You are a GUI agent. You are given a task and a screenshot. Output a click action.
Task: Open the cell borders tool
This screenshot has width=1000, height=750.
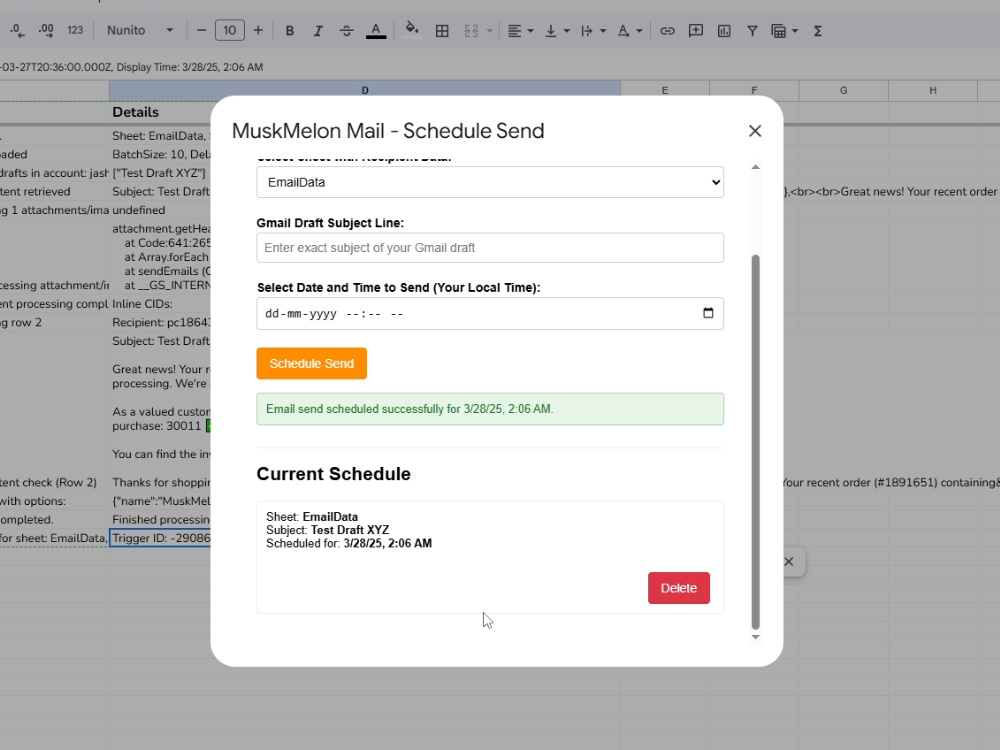pos(442,31)
